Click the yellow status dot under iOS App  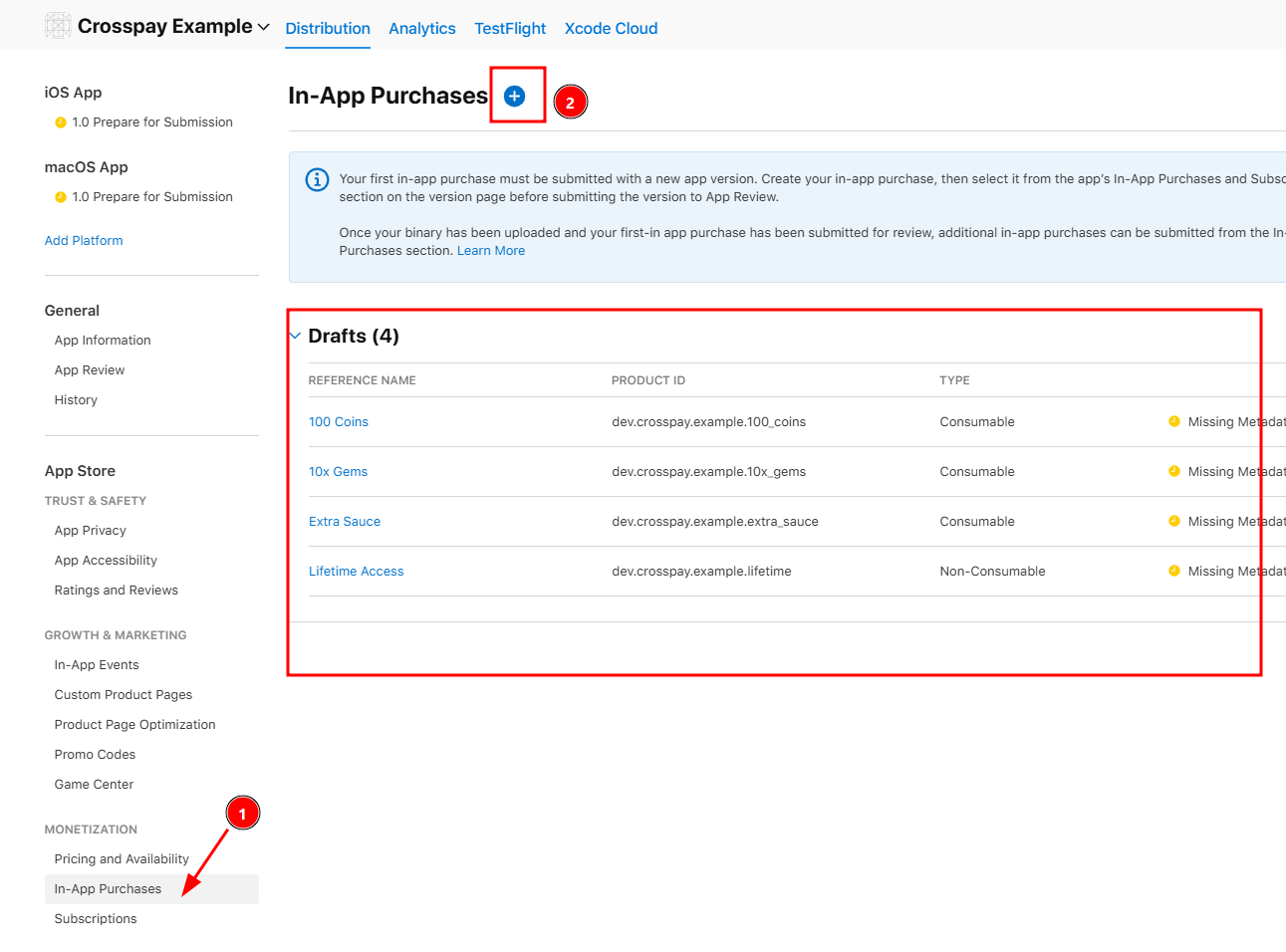click(61, 122)
